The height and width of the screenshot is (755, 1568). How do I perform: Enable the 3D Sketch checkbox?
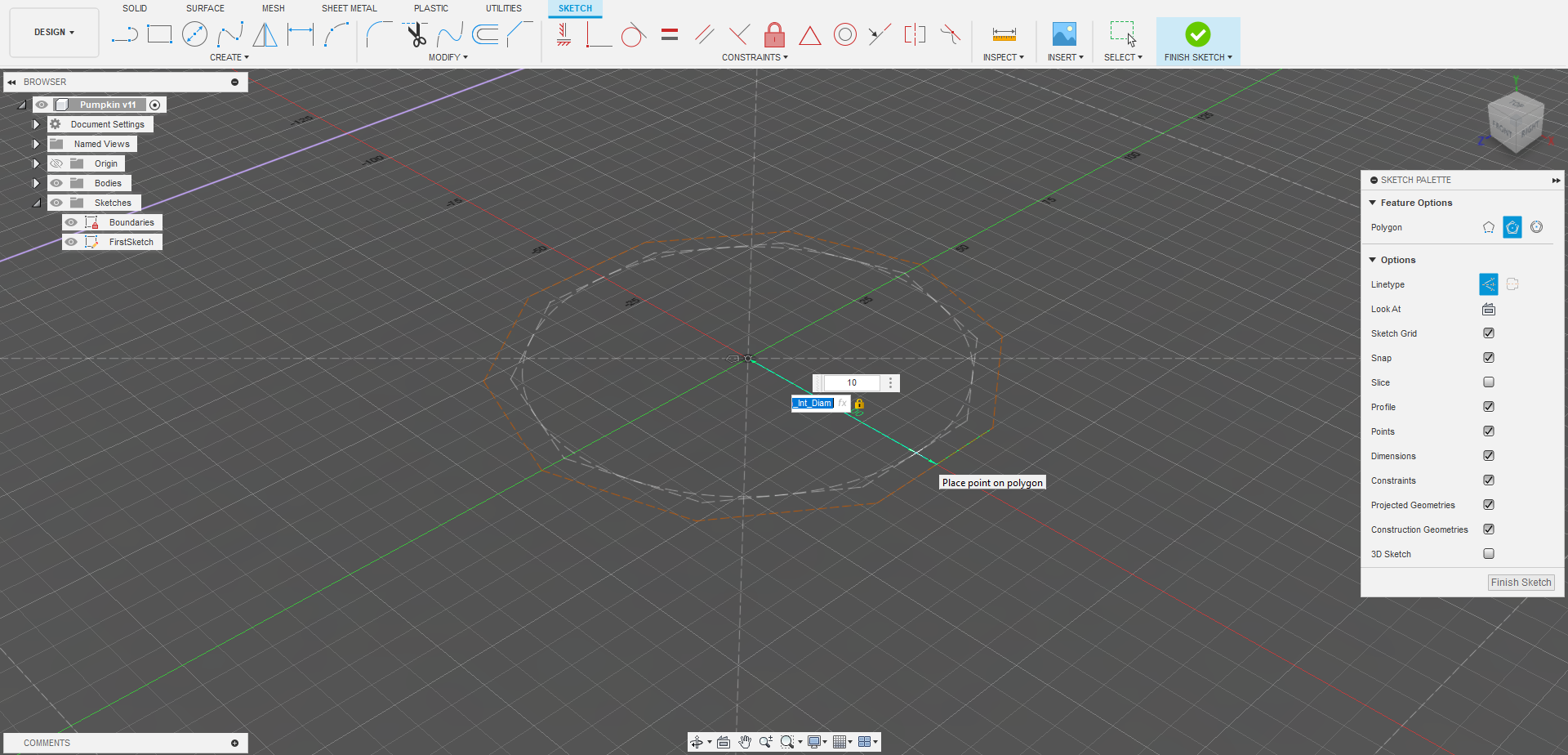tap(1489, 554)
